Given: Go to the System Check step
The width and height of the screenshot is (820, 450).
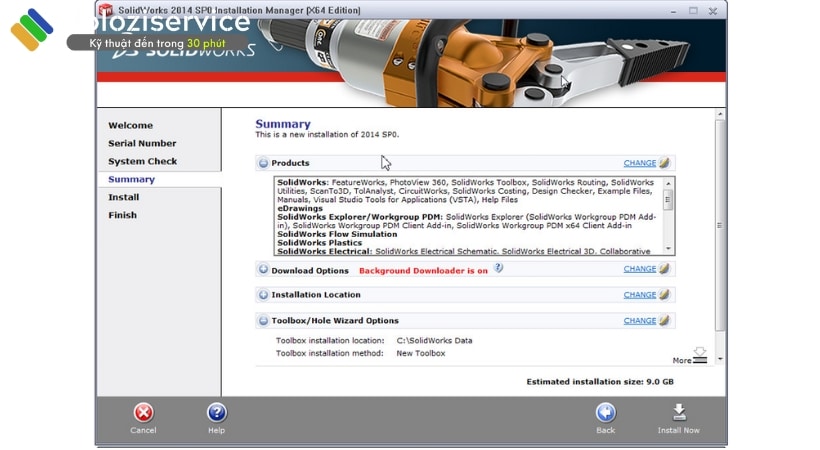Looking at the screenshot, I should point(142,161).
